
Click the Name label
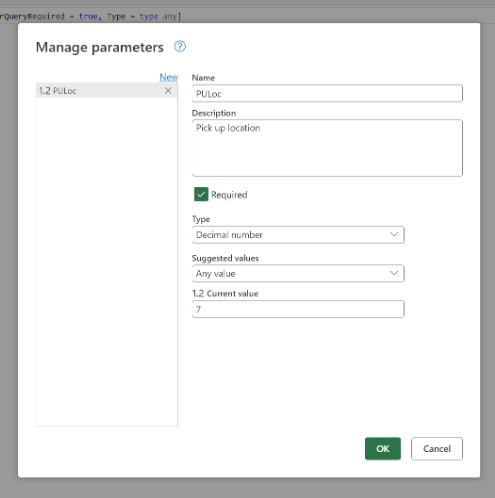[203, 78]
